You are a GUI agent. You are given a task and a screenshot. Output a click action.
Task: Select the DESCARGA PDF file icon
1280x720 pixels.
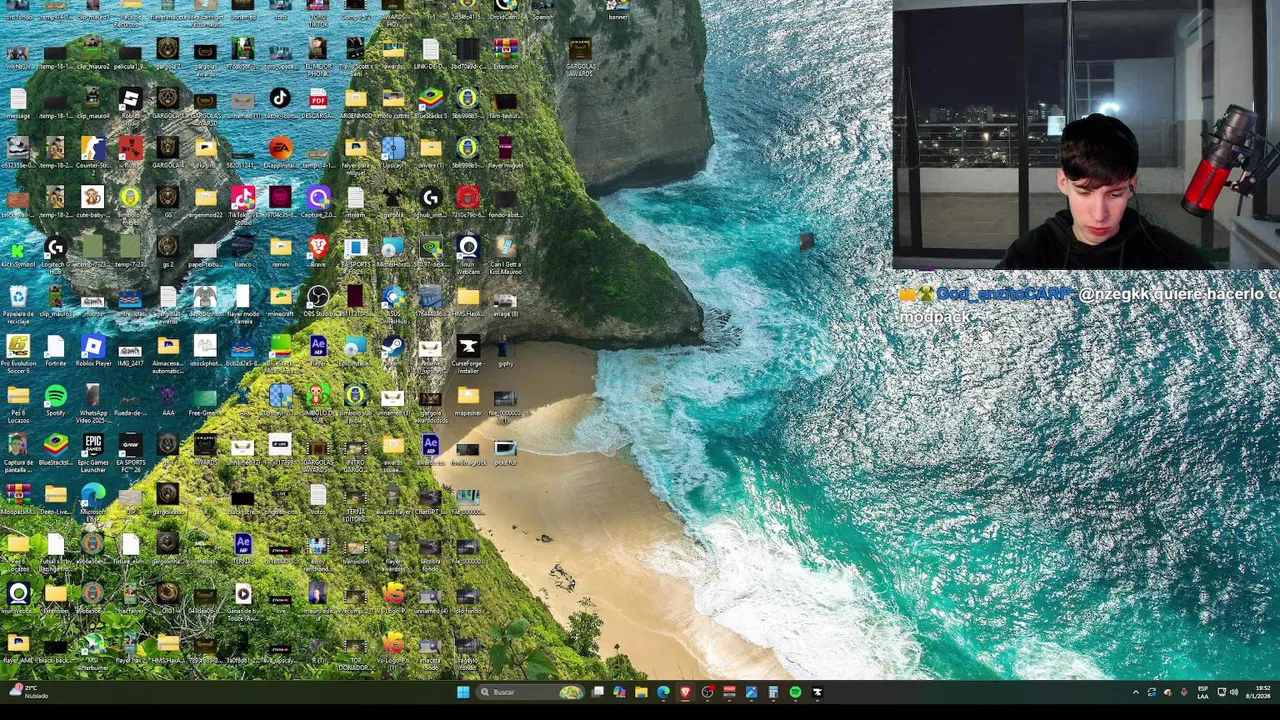click(318, 103)
